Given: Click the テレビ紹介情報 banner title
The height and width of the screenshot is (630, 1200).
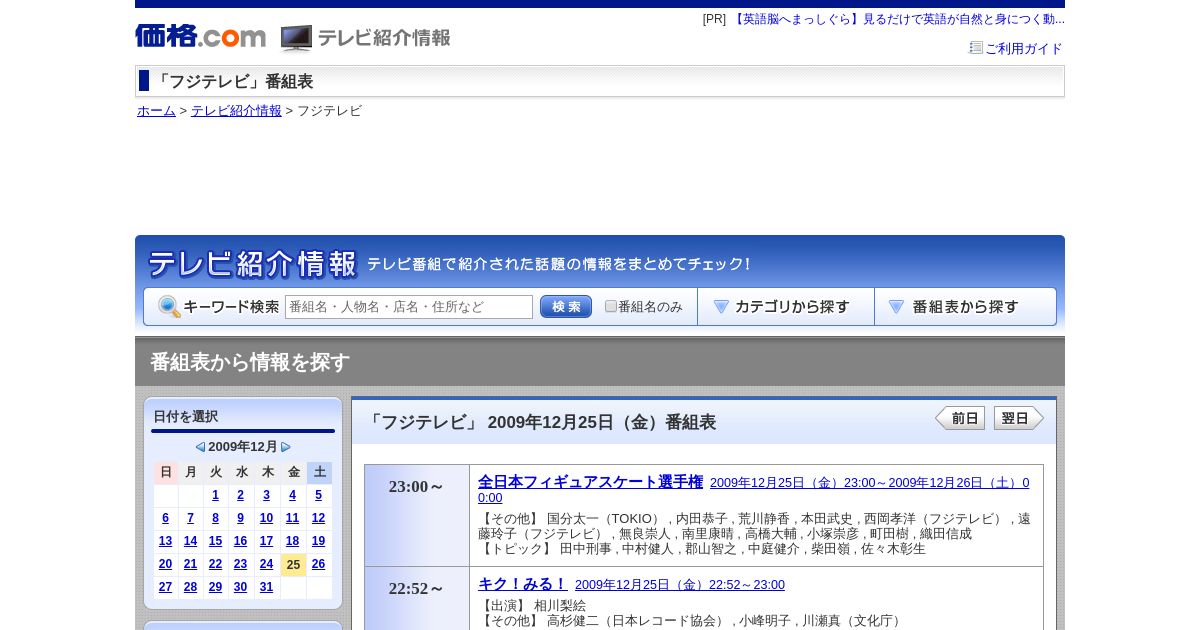Looking at the screenshot, I should coord(252,264).
